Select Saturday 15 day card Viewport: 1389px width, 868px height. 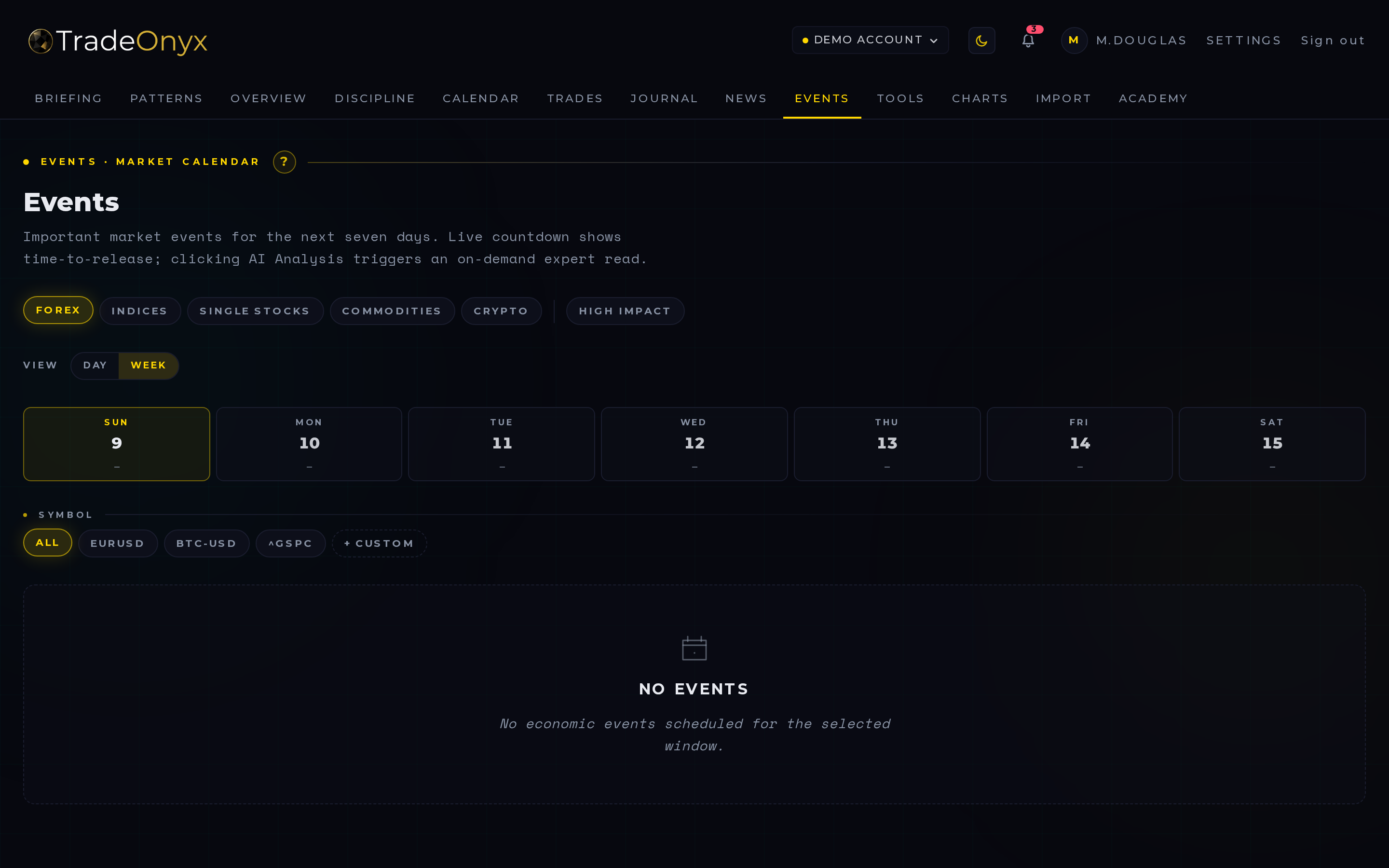tap(1272, 444)
